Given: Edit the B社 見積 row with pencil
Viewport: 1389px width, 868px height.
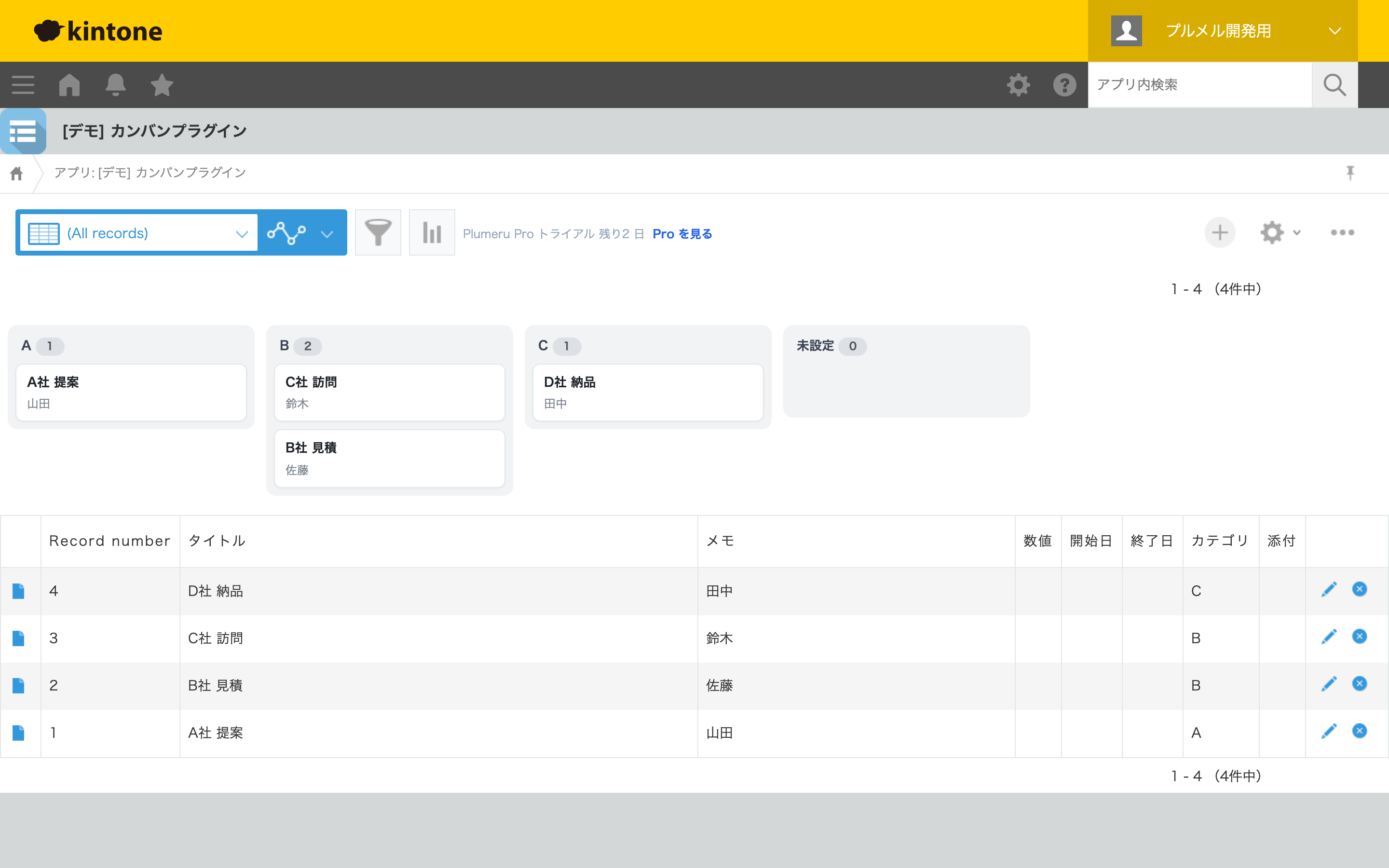Looking at the screenshot, I should point(1329,684).
